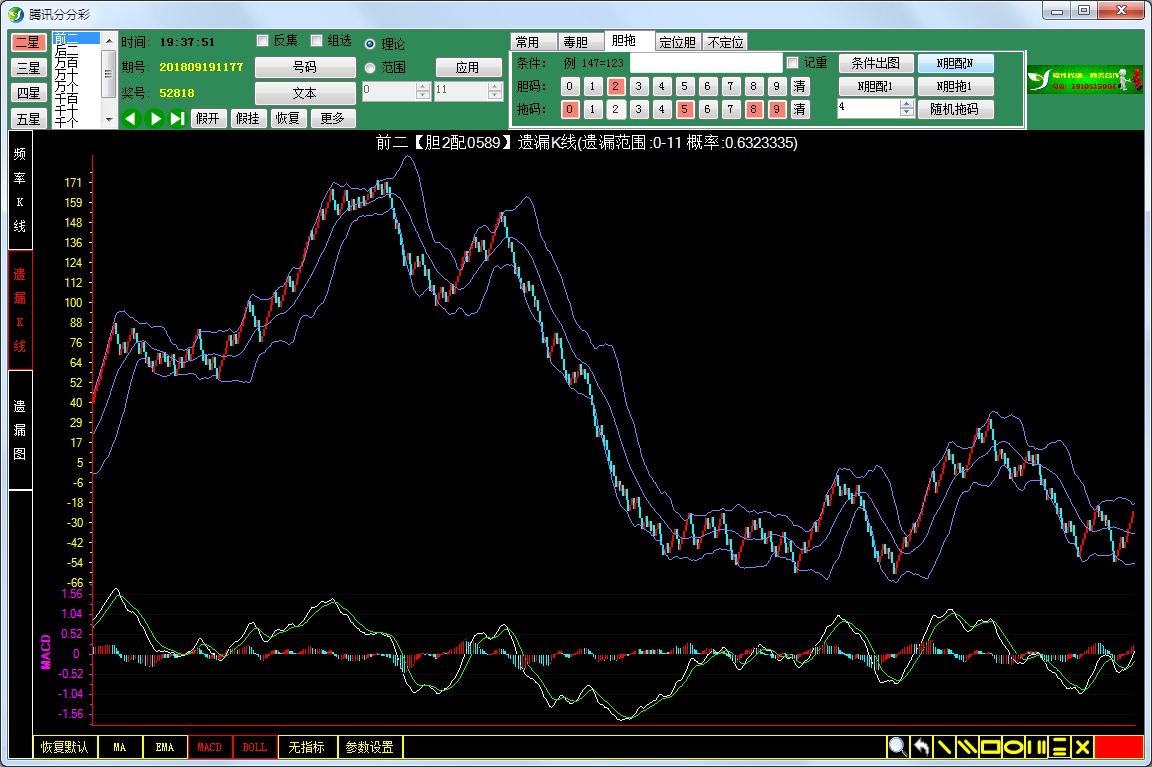Screen dimensions: 1152x767
Task: Select the ellipse drawing tool
Action: (1013, 747)
